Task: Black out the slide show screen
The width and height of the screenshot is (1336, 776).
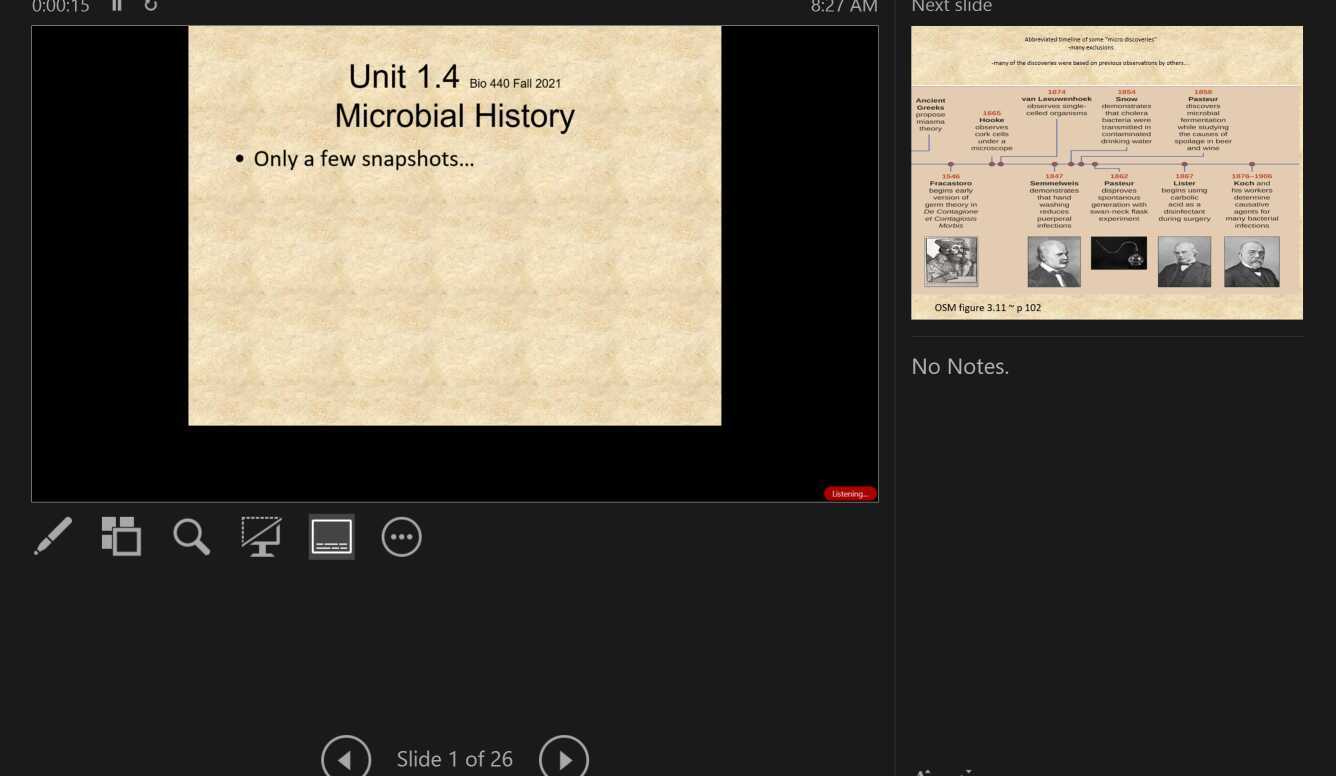Action: [261, 537]
